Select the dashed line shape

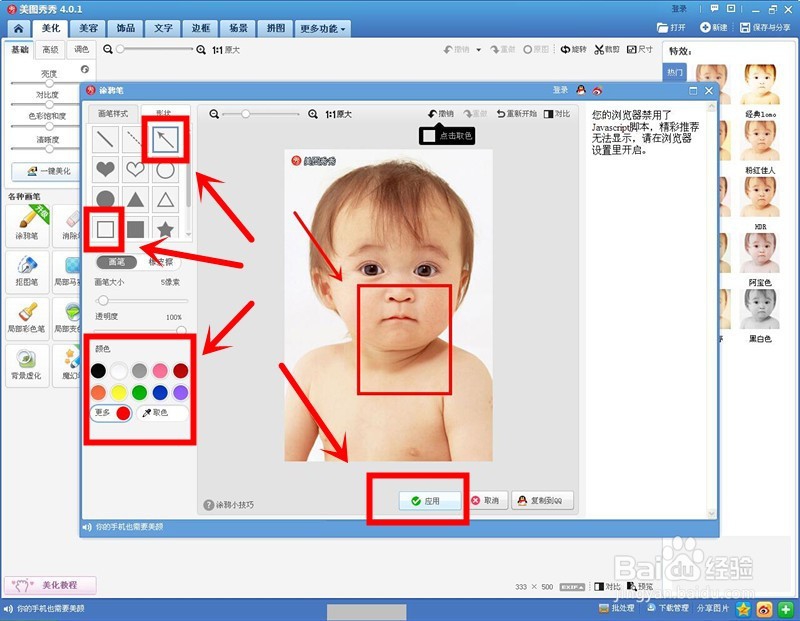coord(133,139)
